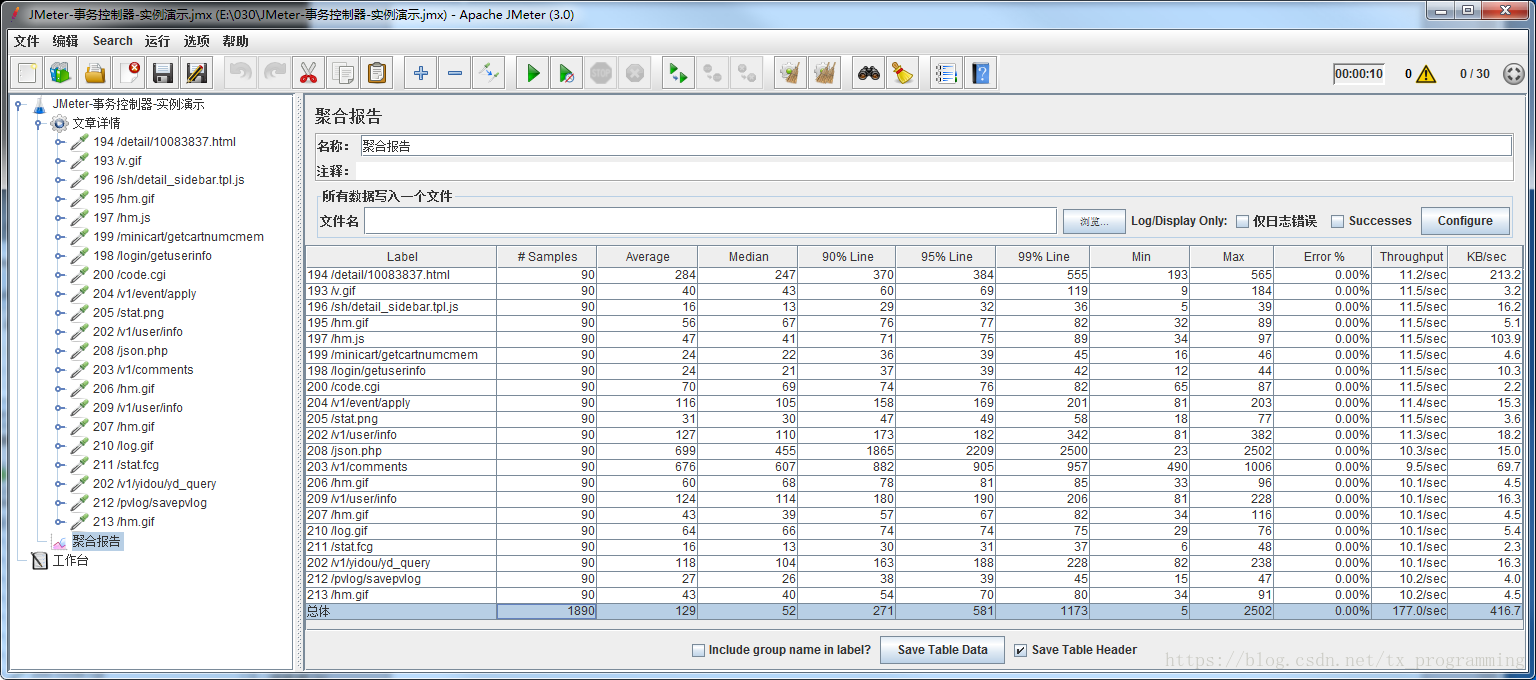Image resolution: width=1536 pixels, height=680 pixels.
Task: Toggle tree handle beside 212 /pvlog/savepvlog
Action: click(59, 503)
